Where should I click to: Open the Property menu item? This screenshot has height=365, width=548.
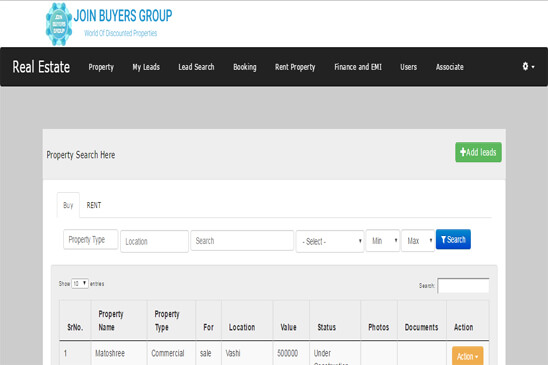coord(101,67)
